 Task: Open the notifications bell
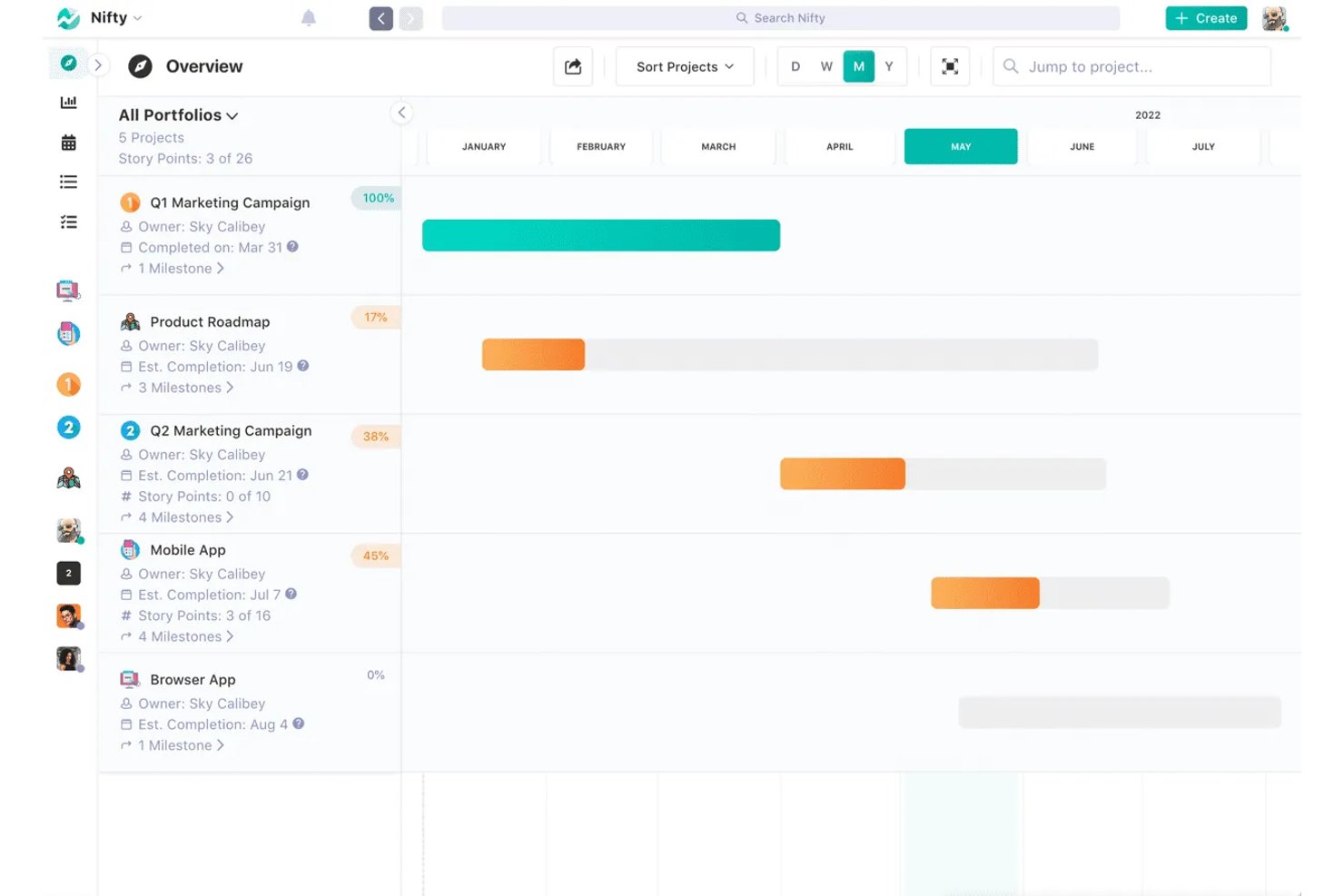click(x=309, y=18)
